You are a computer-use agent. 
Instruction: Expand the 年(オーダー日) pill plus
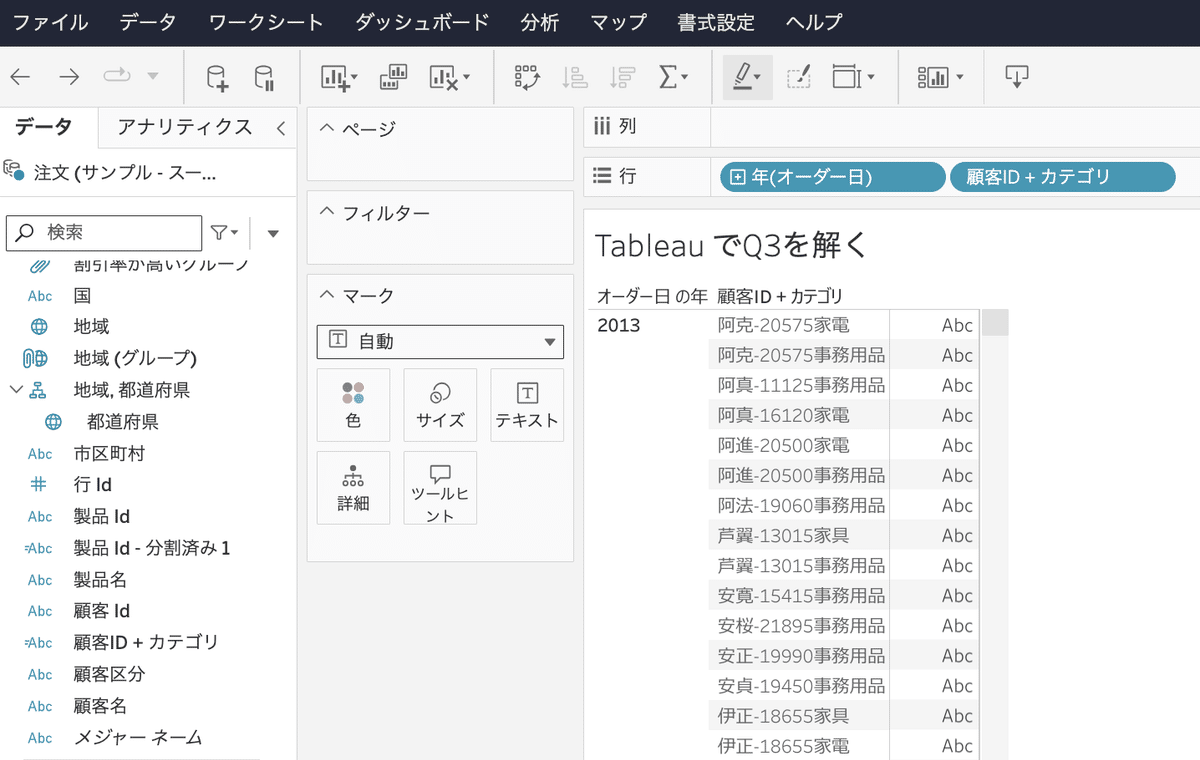pyautogui.click(x=738, y=177)
